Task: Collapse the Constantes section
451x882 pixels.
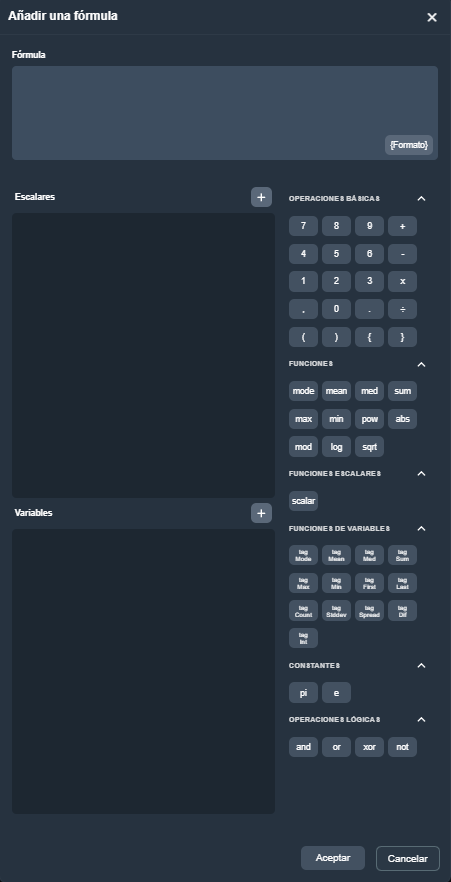Action: 421,666
